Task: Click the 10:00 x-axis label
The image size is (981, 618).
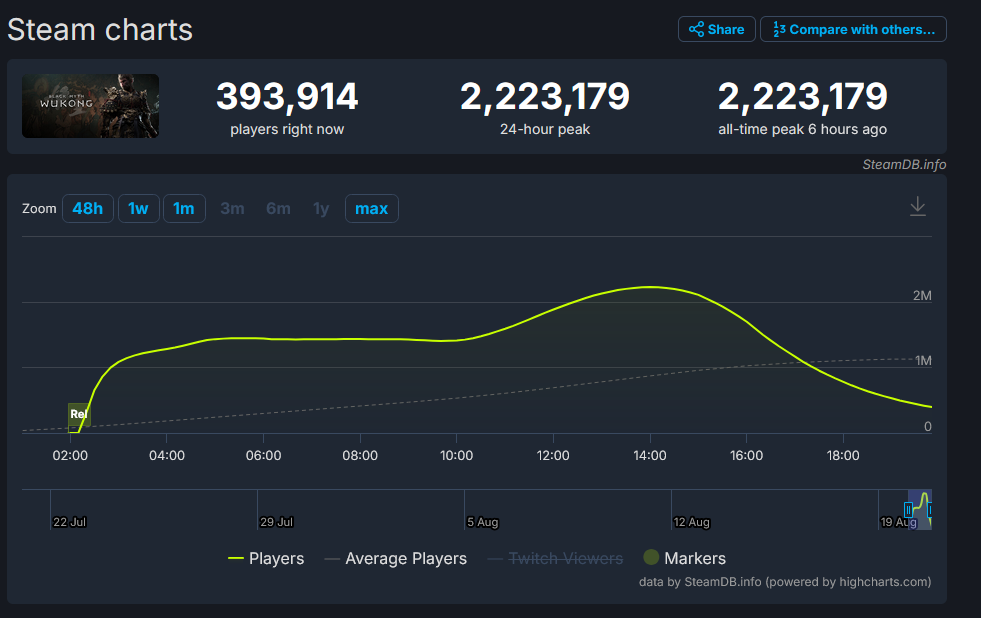Action: click(456, 455)
